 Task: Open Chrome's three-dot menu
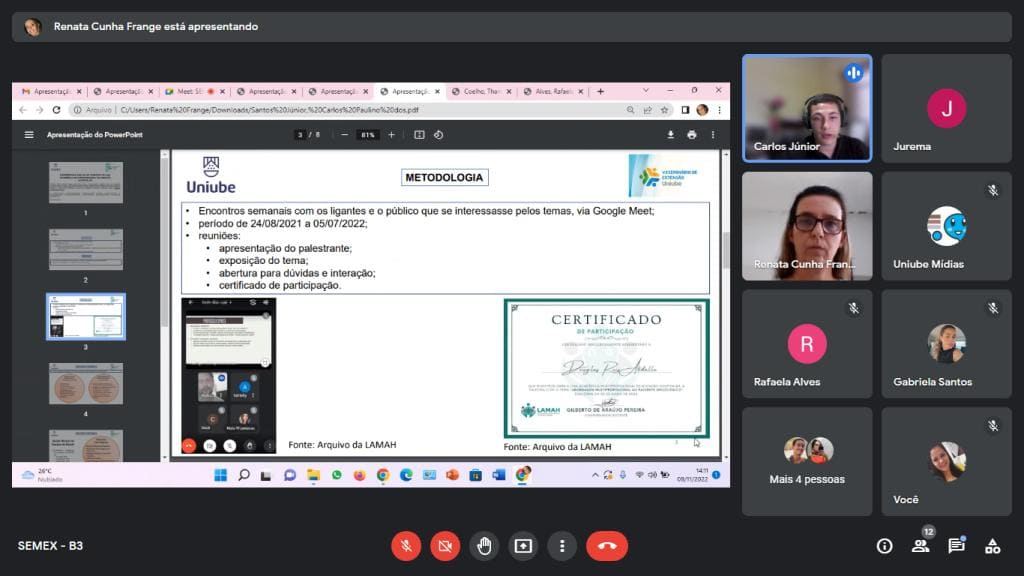click(719, 110)
